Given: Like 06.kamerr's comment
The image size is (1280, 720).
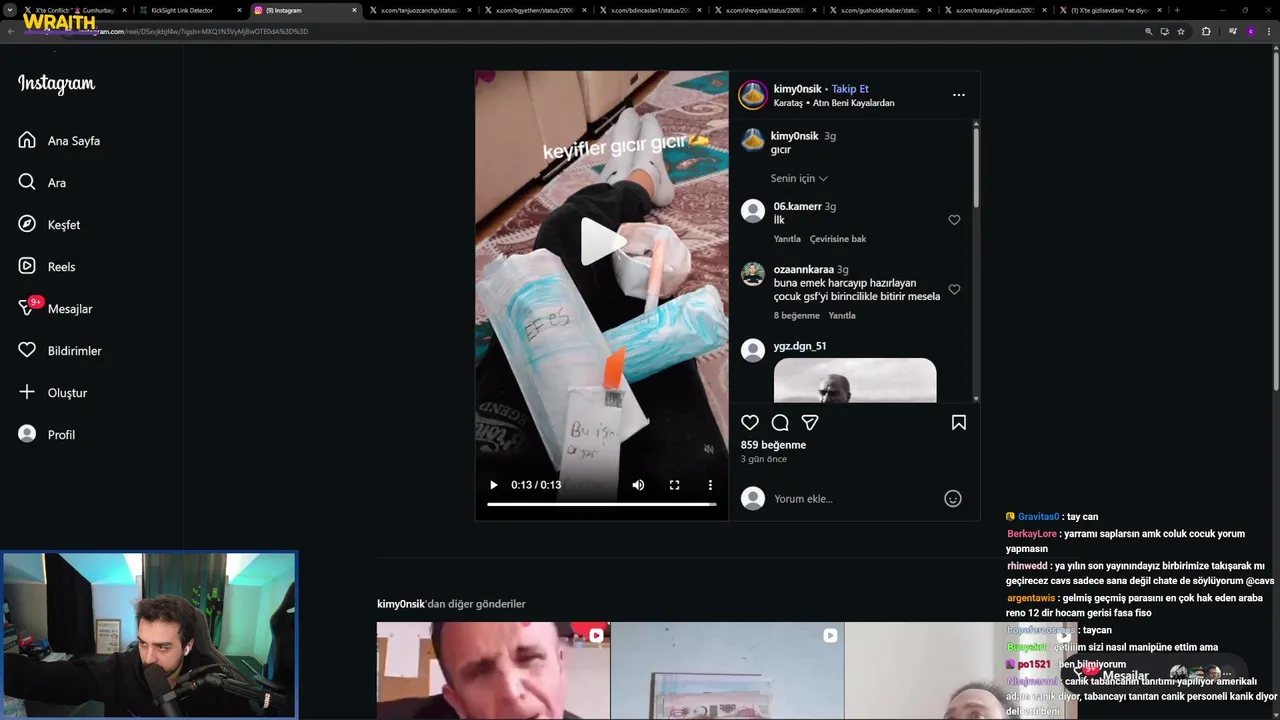Looking at the screenshot, I should coord(954,220).
